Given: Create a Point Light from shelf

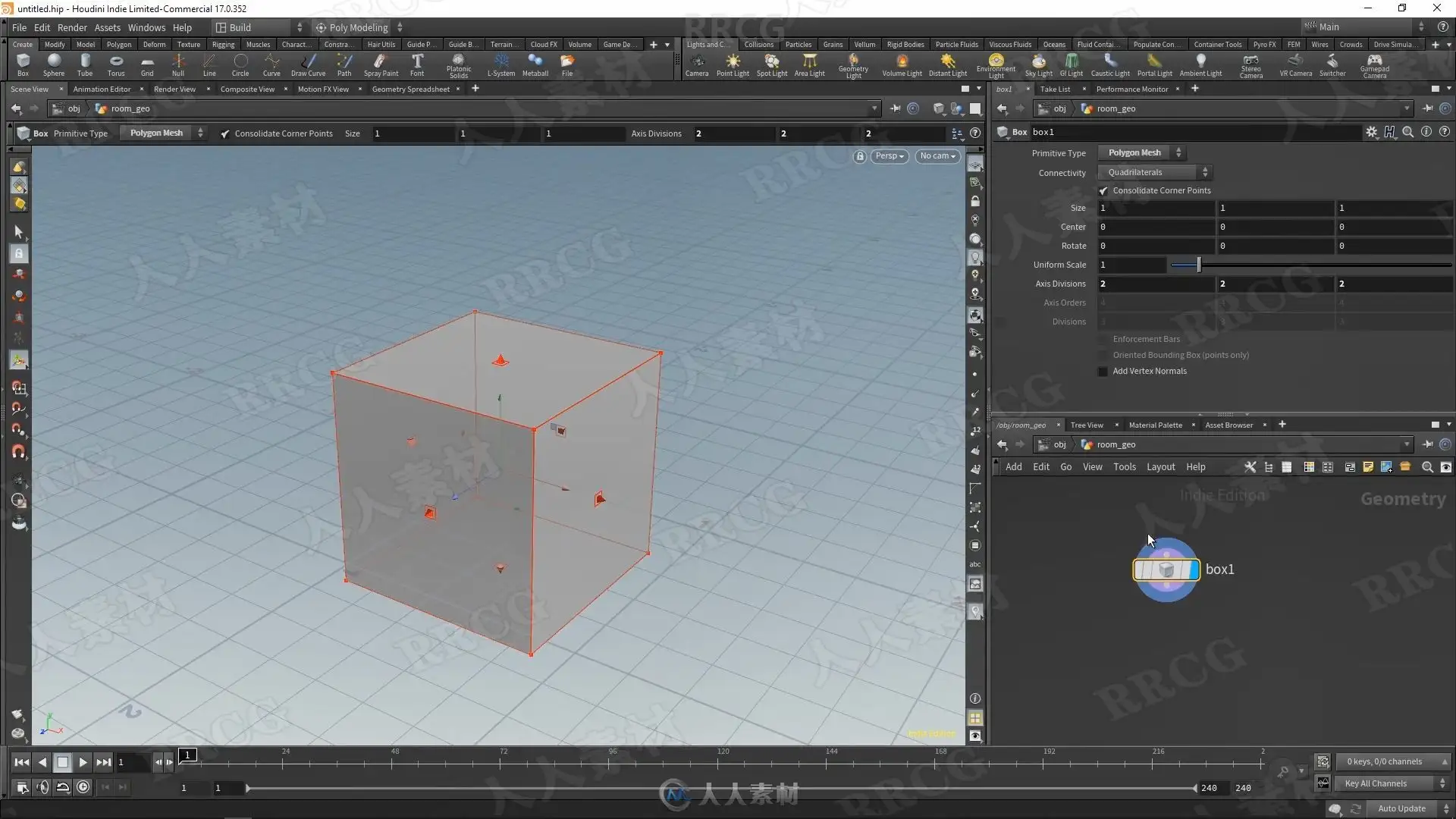Looking at the screenshot, I should [x=732, y=64].
